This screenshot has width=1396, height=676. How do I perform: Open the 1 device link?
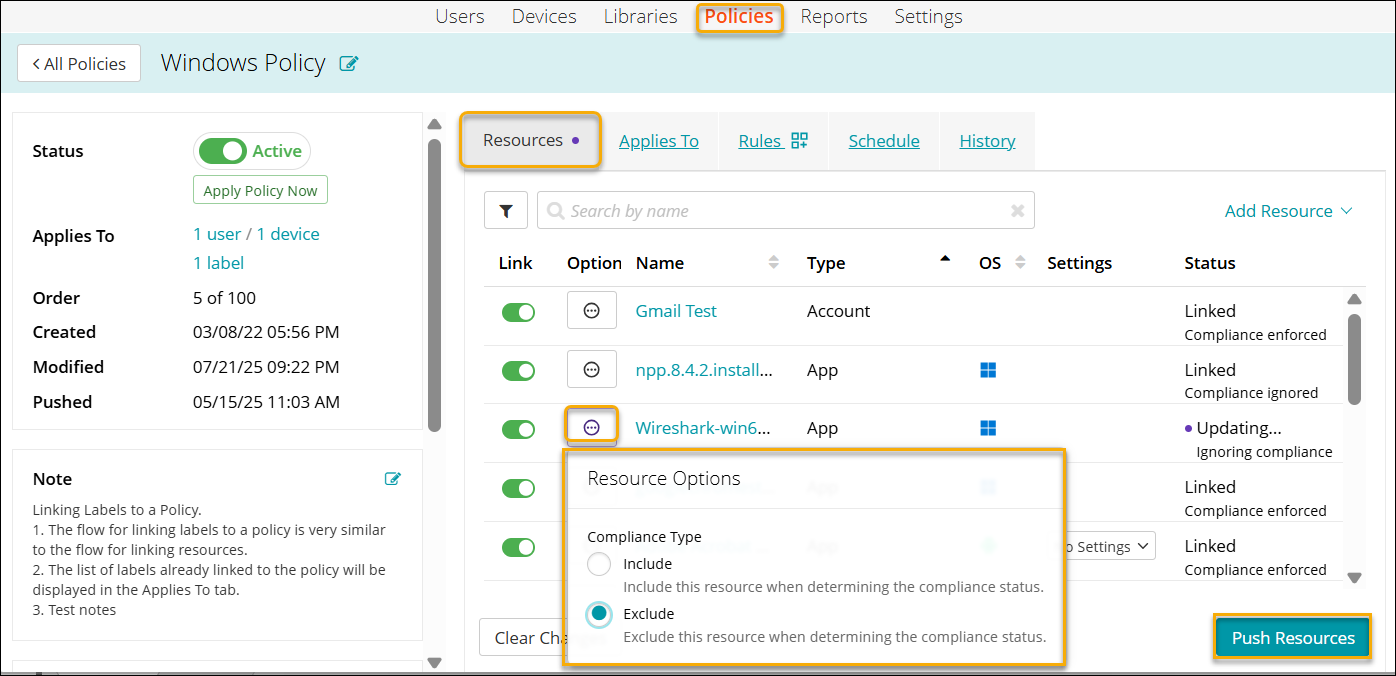(288, 234)
